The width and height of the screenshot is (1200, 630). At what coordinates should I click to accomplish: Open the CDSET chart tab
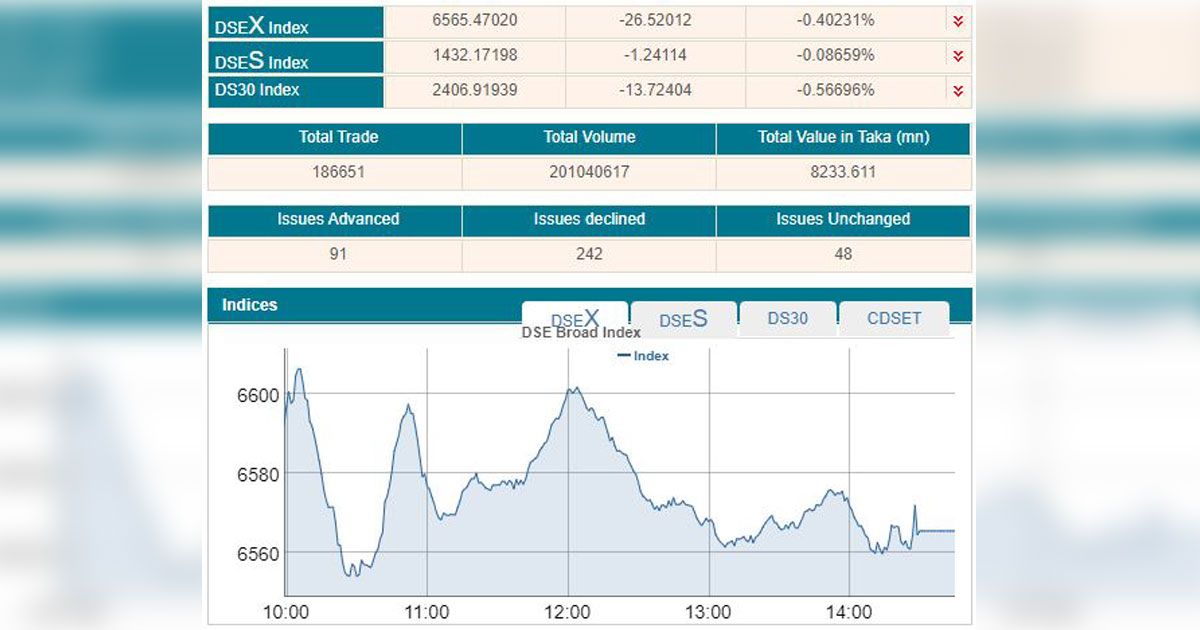(894, 319)
